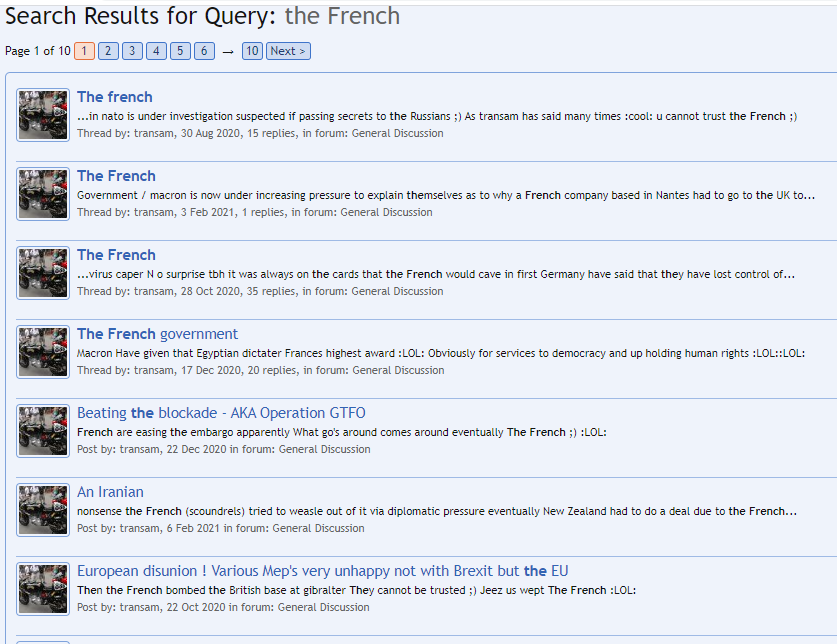Screen dimensions: 837x644
Task: Open 'The french' thread from 30 Aug 2020
Action: (x=115, y=97)
